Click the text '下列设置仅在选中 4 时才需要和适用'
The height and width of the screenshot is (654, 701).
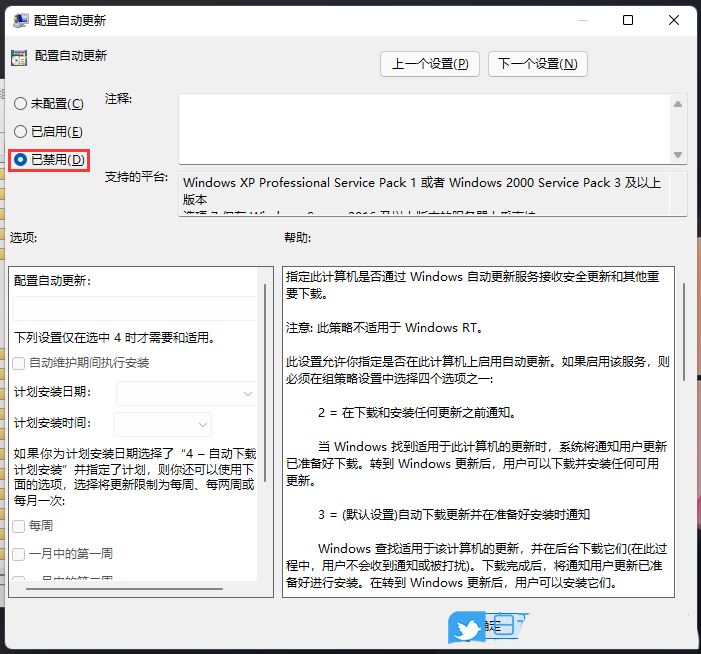114,338
